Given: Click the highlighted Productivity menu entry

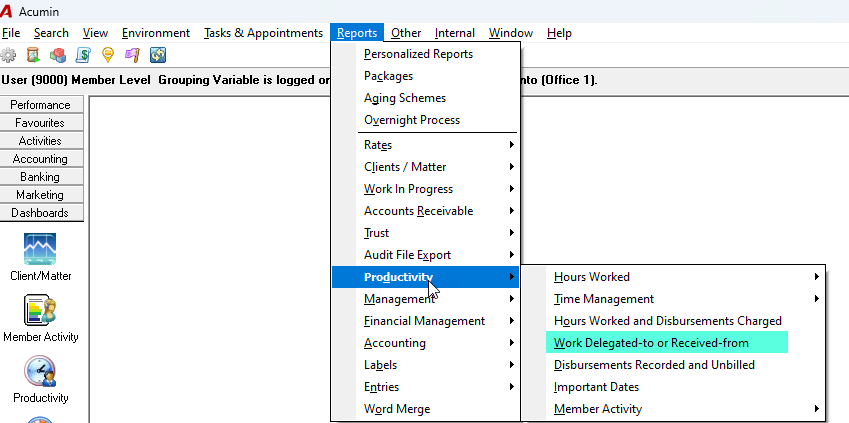Looking at the screenshot, I should pos(425,277).
